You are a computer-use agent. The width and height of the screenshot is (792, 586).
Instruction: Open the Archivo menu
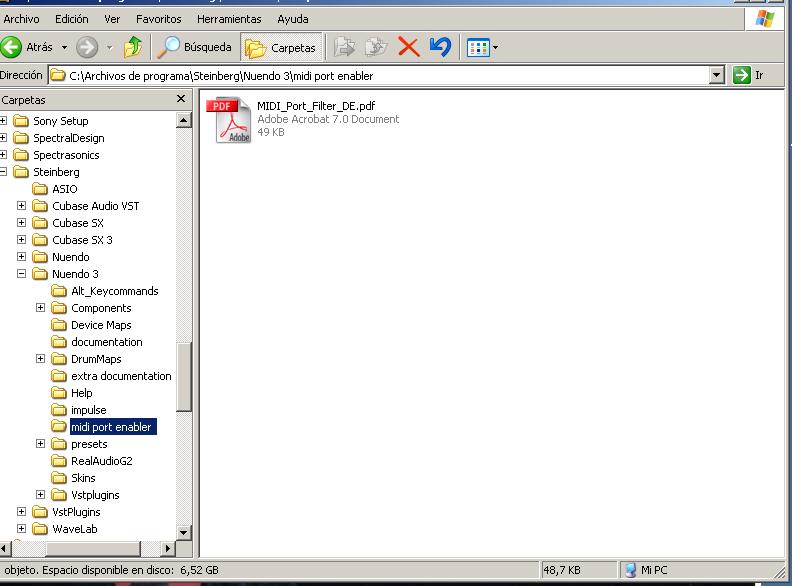coord(21,19)
